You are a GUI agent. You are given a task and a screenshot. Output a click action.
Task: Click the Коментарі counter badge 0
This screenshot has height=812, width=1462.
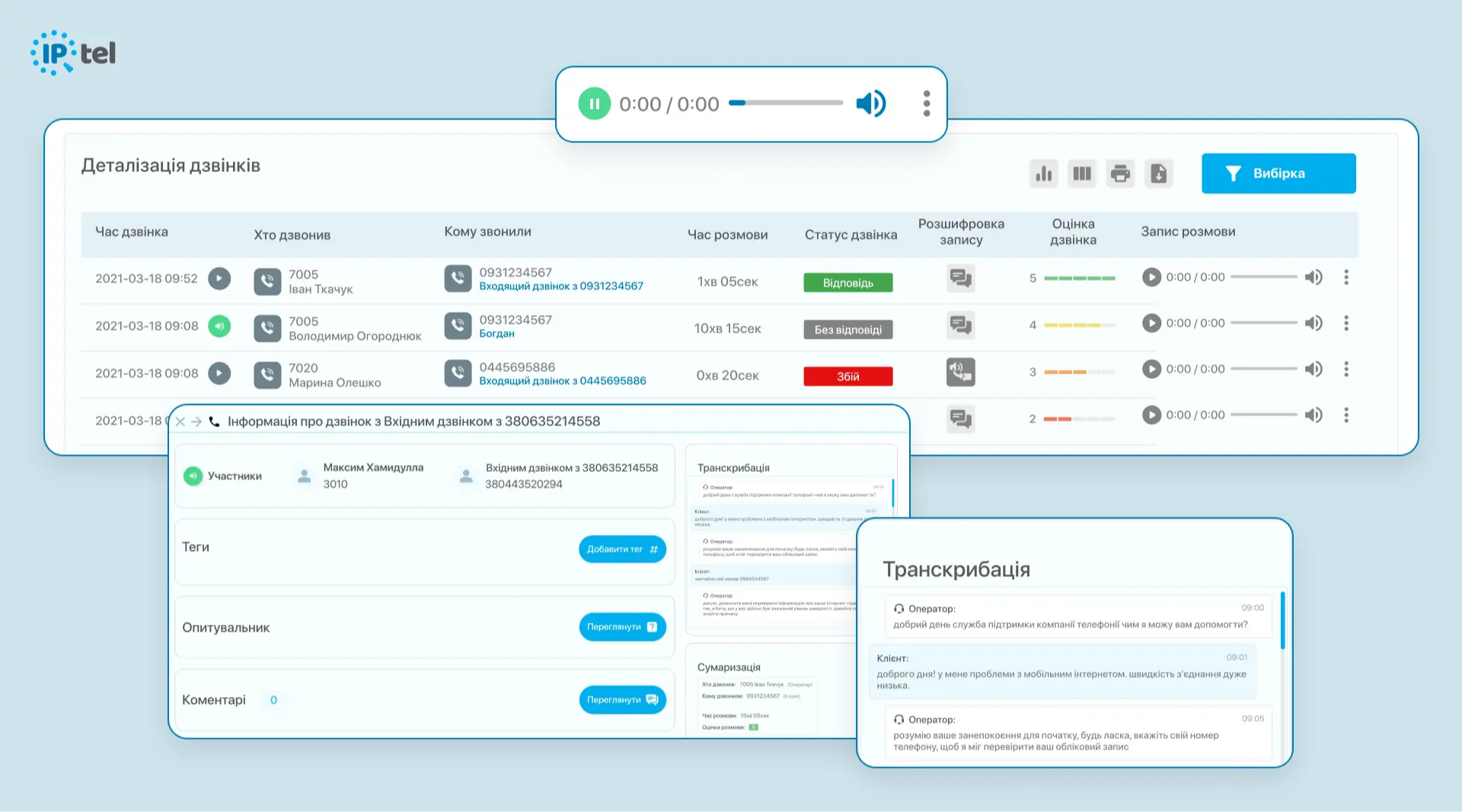273,700
